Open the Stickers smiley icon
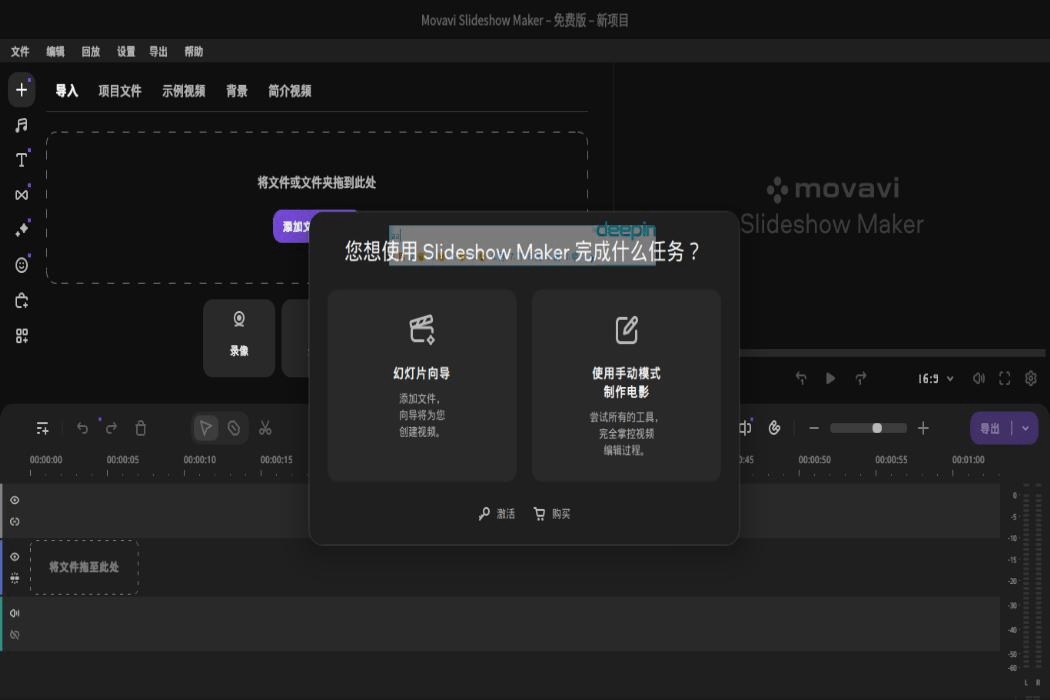The image size is (1050, 700). (21, 265)
